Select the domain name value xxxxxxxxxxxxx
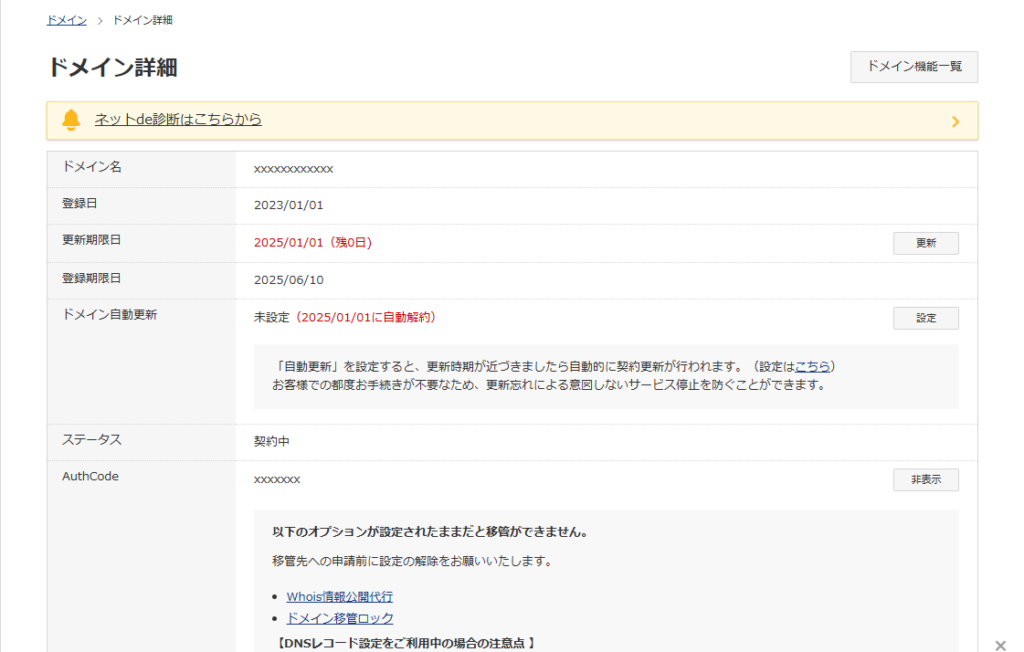This screenshot has height=652, width=1024. [293, 169]
